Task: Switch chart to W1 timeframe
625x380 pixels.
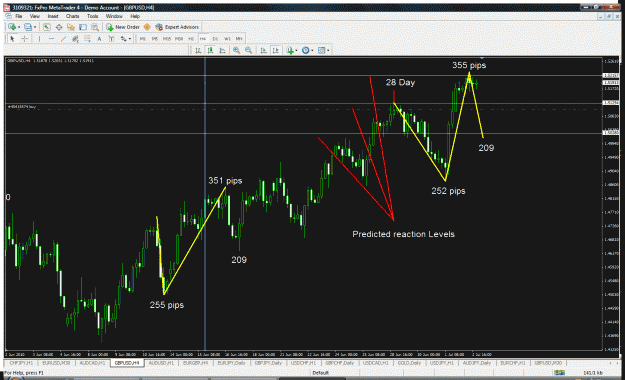Action: (227, 39)
